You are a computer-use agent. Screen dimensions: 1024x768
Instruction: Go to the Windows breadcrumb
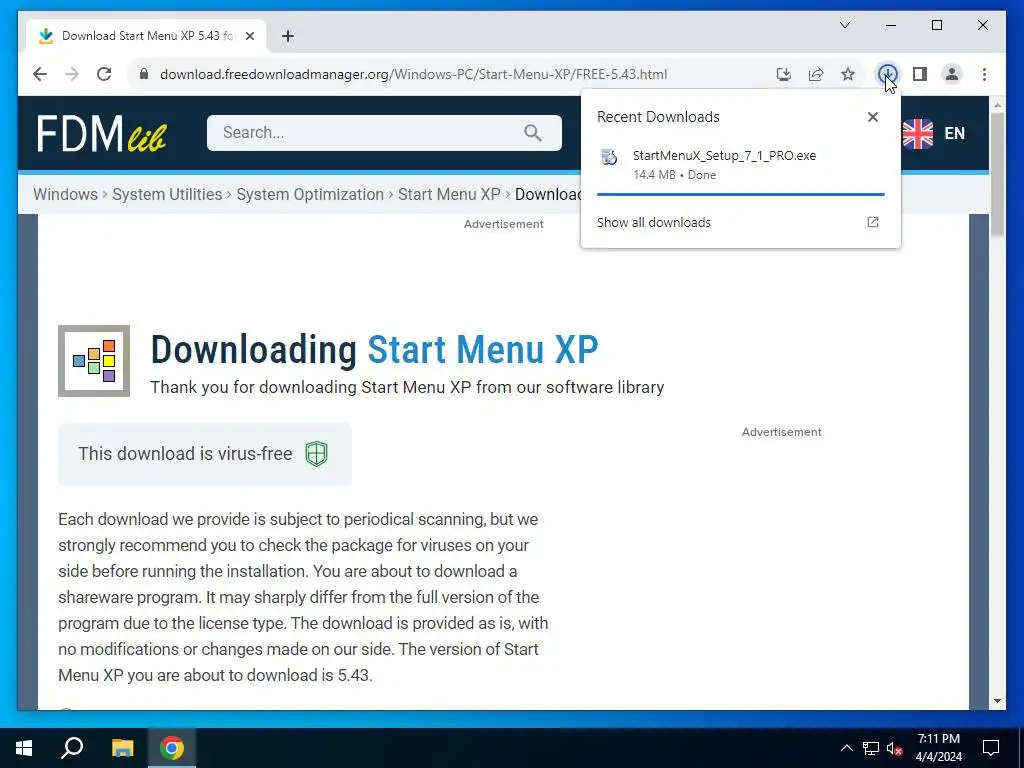(65, 195)
